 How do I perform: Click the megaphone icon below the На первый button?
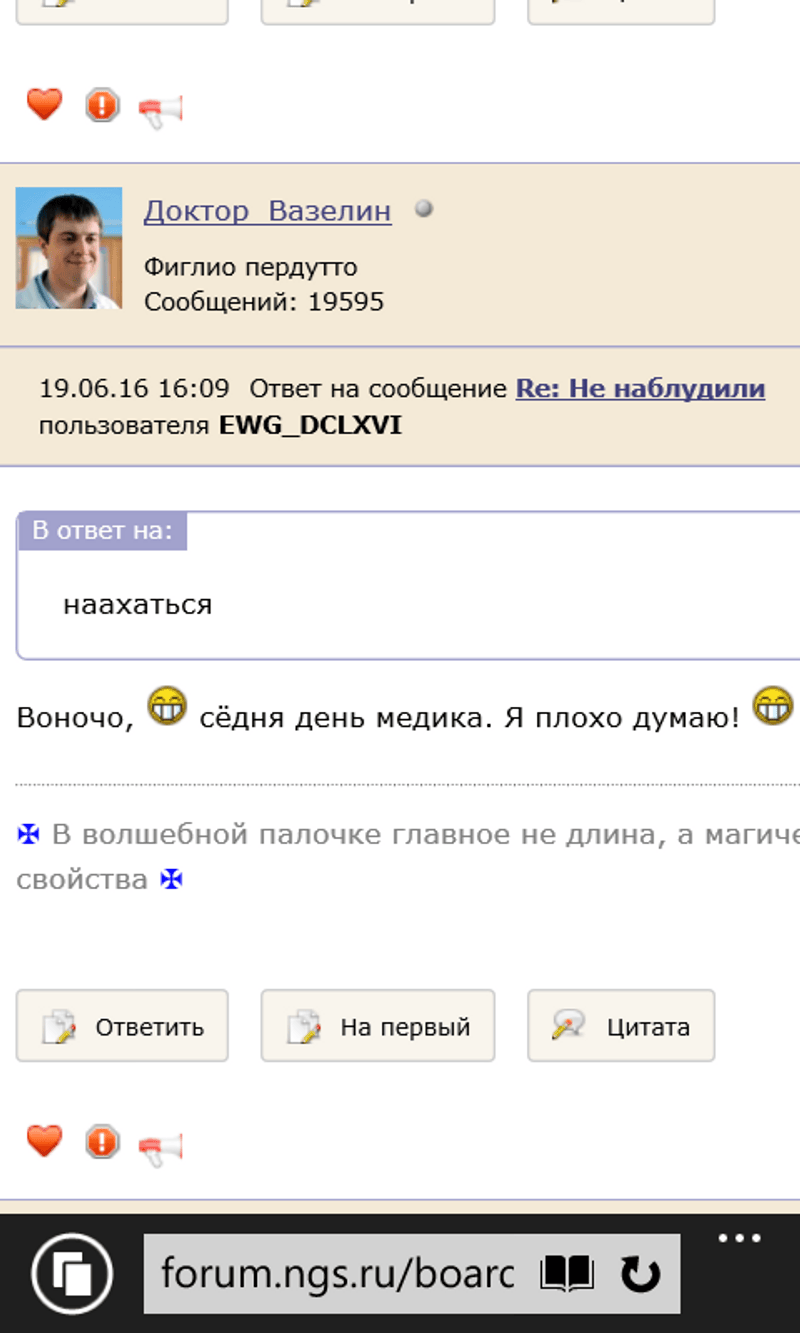click(160, 1146)
